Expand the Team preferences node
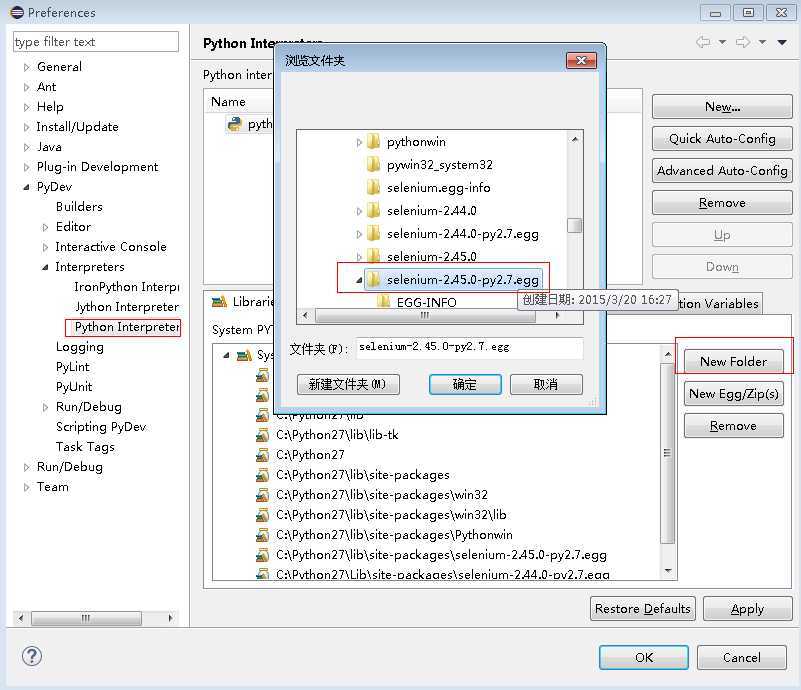The height and width of the screenshot is (690, 801). (27, 487)
